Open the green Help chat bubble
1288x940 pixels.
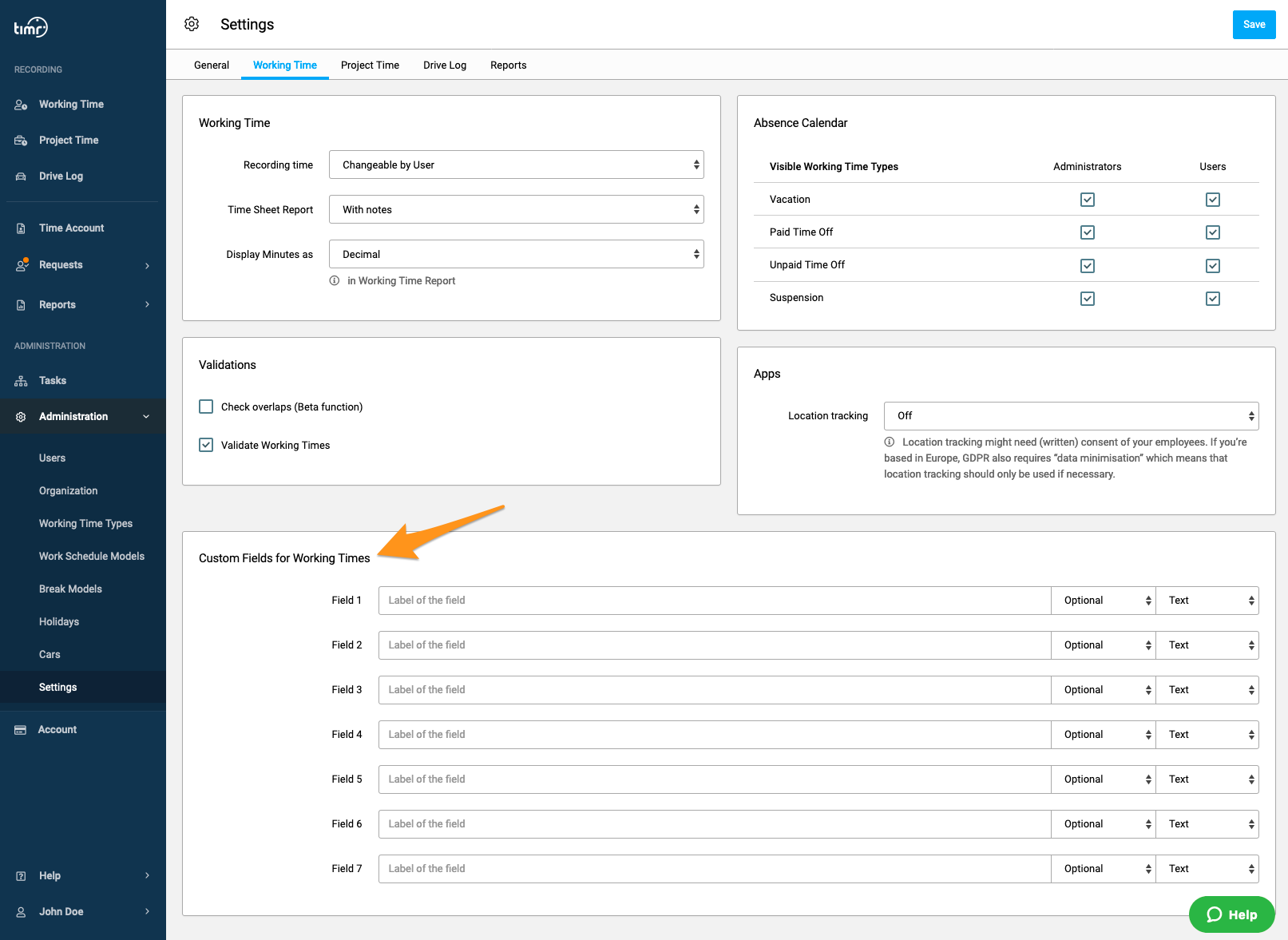point(1231,914)
